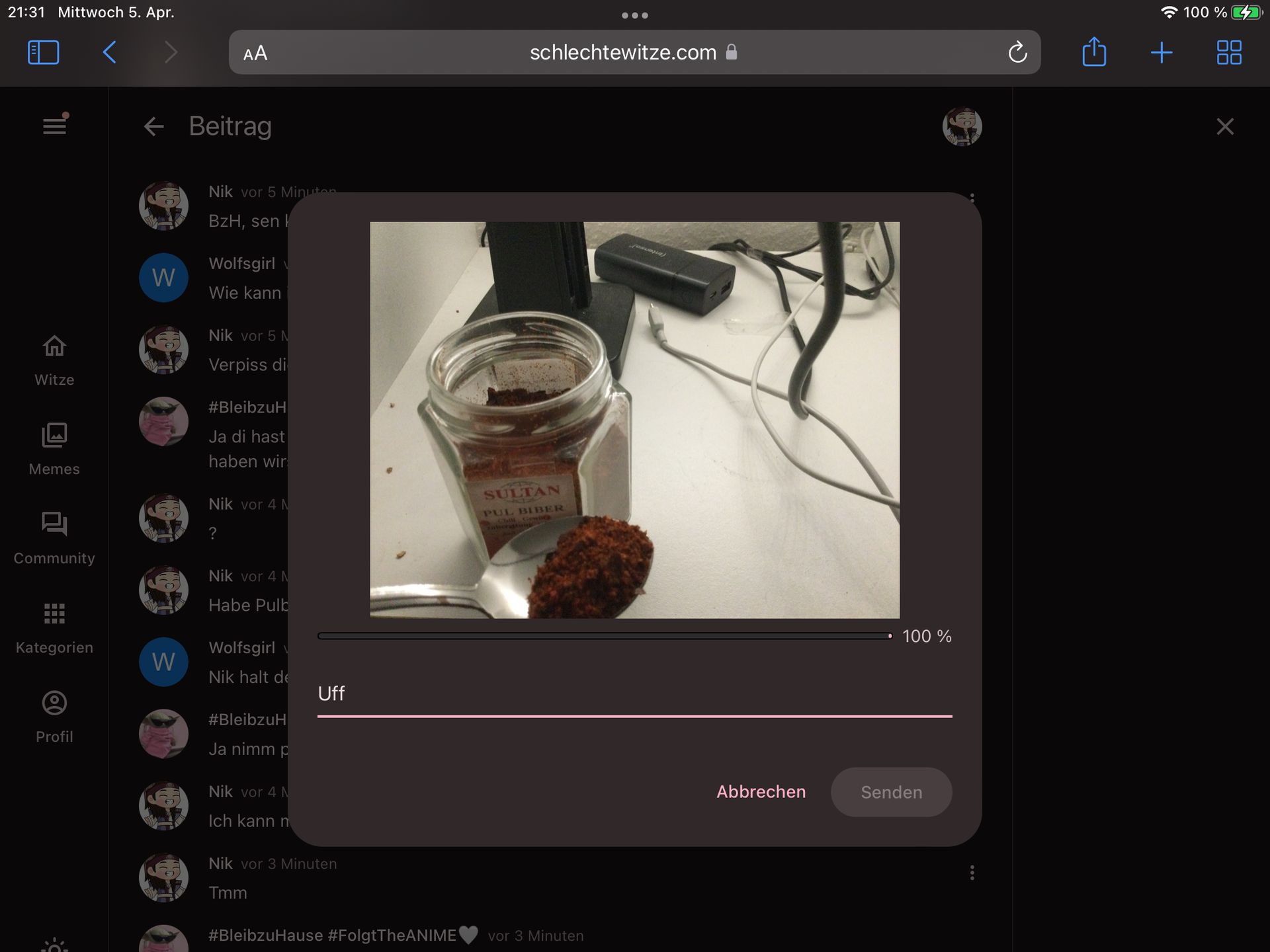Image resolution: width=1270 pixels, height=952 pixels.
Task: Tap the AA reader options button
Action: (x=255, y=53)
